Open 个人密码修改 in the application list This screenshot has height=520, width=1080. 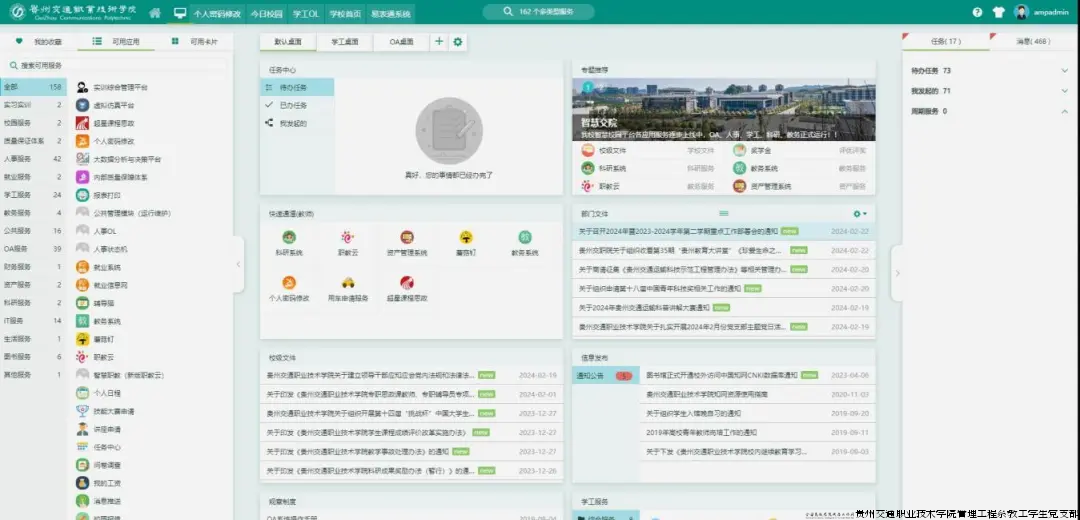coord(113,141)
